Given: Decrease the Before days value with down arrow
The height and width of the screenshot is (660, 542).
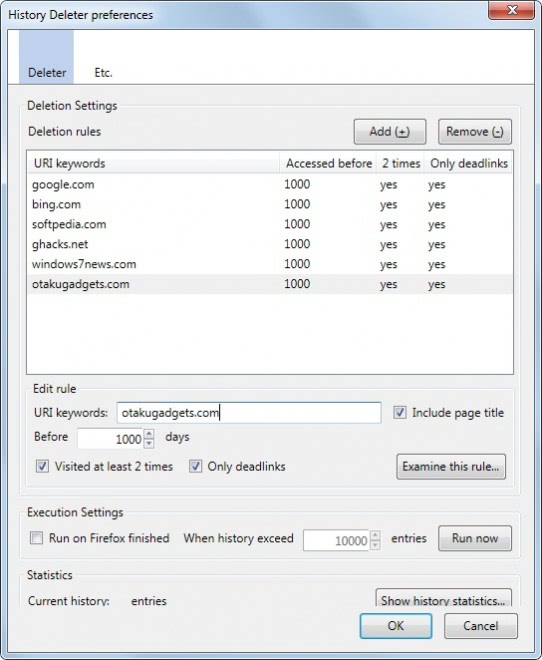Looking at the screenshot, I should [x=149, y=444].
